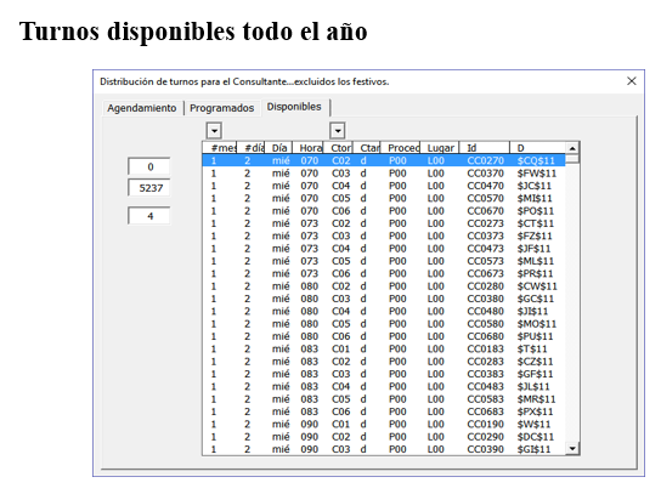Click the Proced column header
The width and height of the screenshot is (661, 494).
400,148
